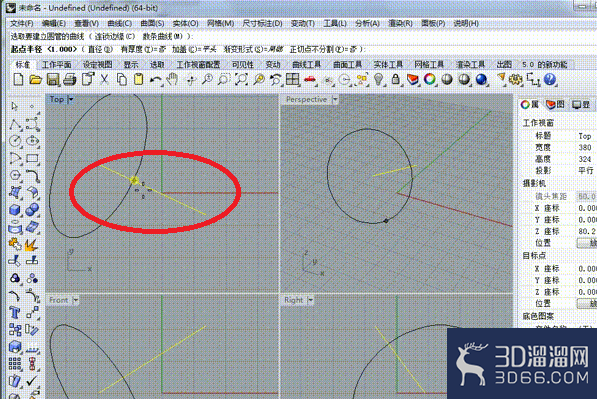
Task: Switch to the 图 layers panel tab
Action: coord(555,105)
